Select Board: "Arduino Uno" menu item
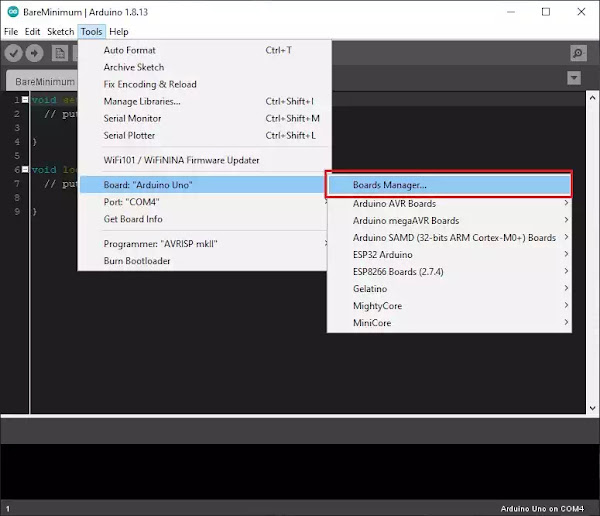Screen dimensions: 600x516 click(x=203, y=185)
